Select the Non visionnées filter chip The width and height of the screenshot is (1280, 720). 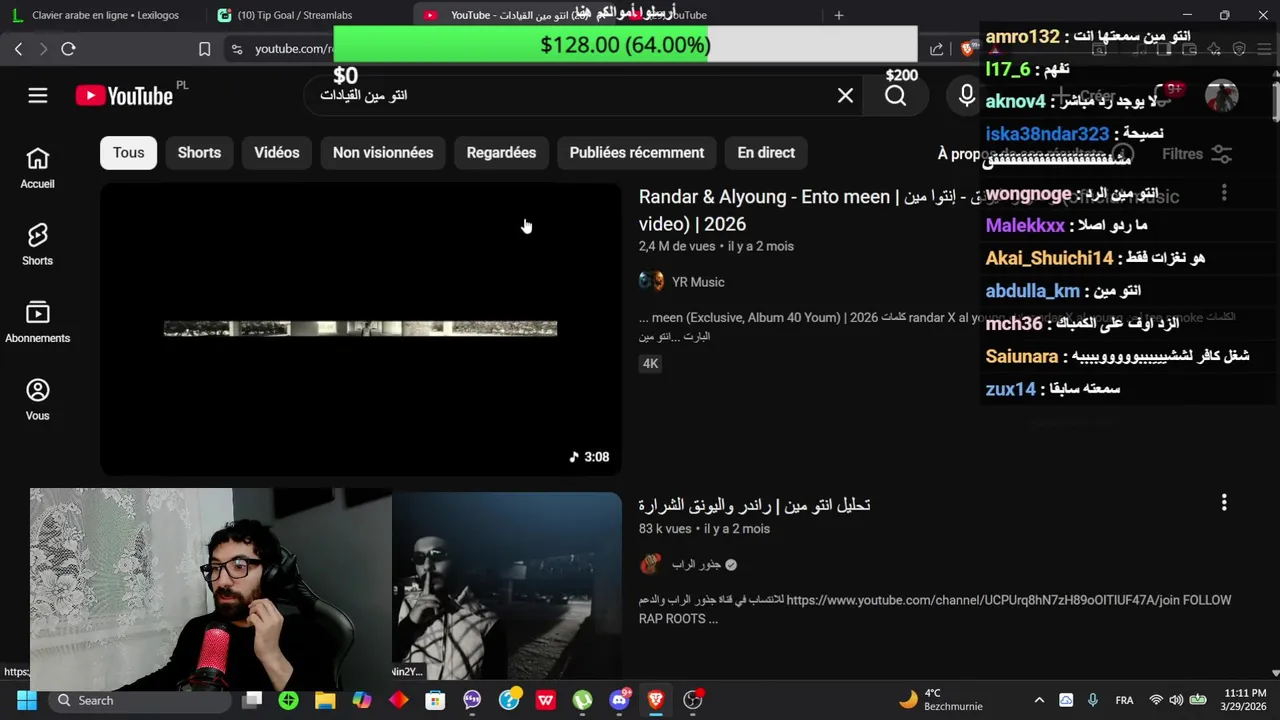(x=383, y=152)
